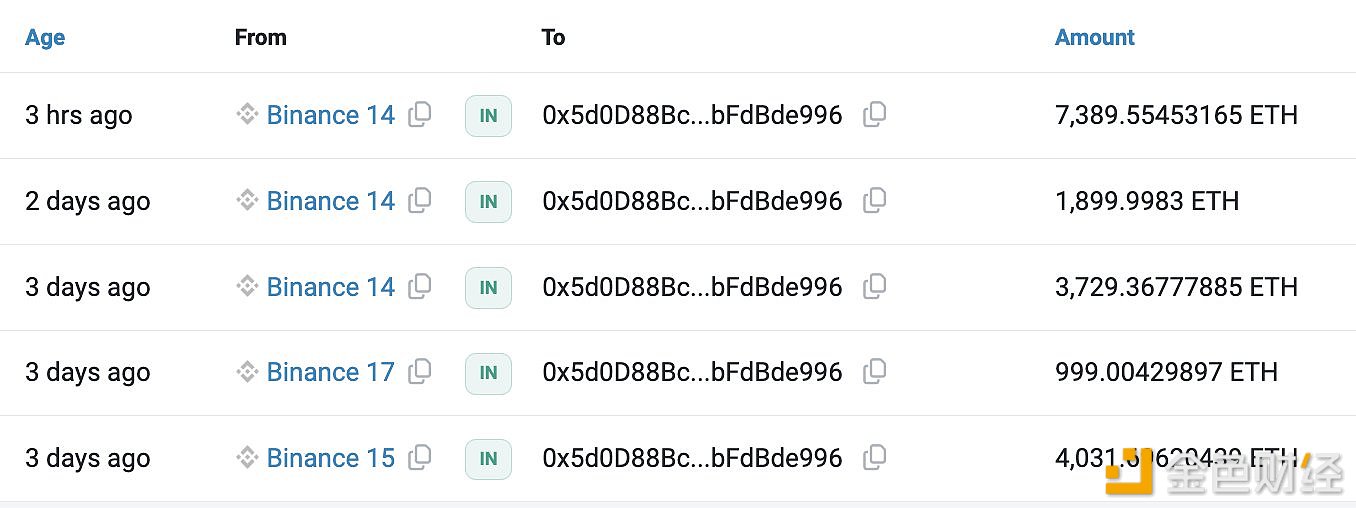
Task: Open the Binance 14 link in the 3 hrs ago row
Action: (x=331, y=115)
